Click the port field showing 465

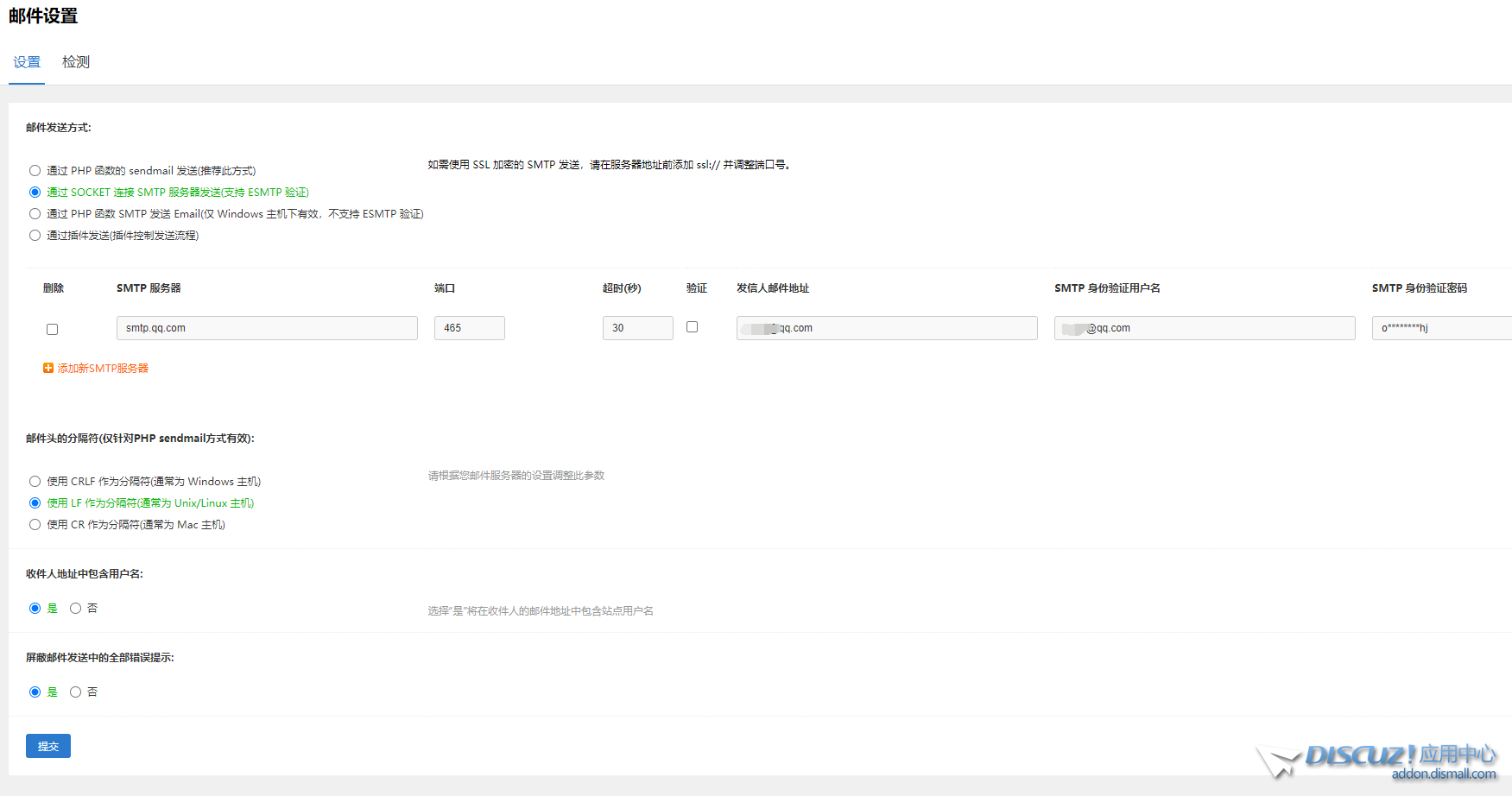[x=469, y=328]
